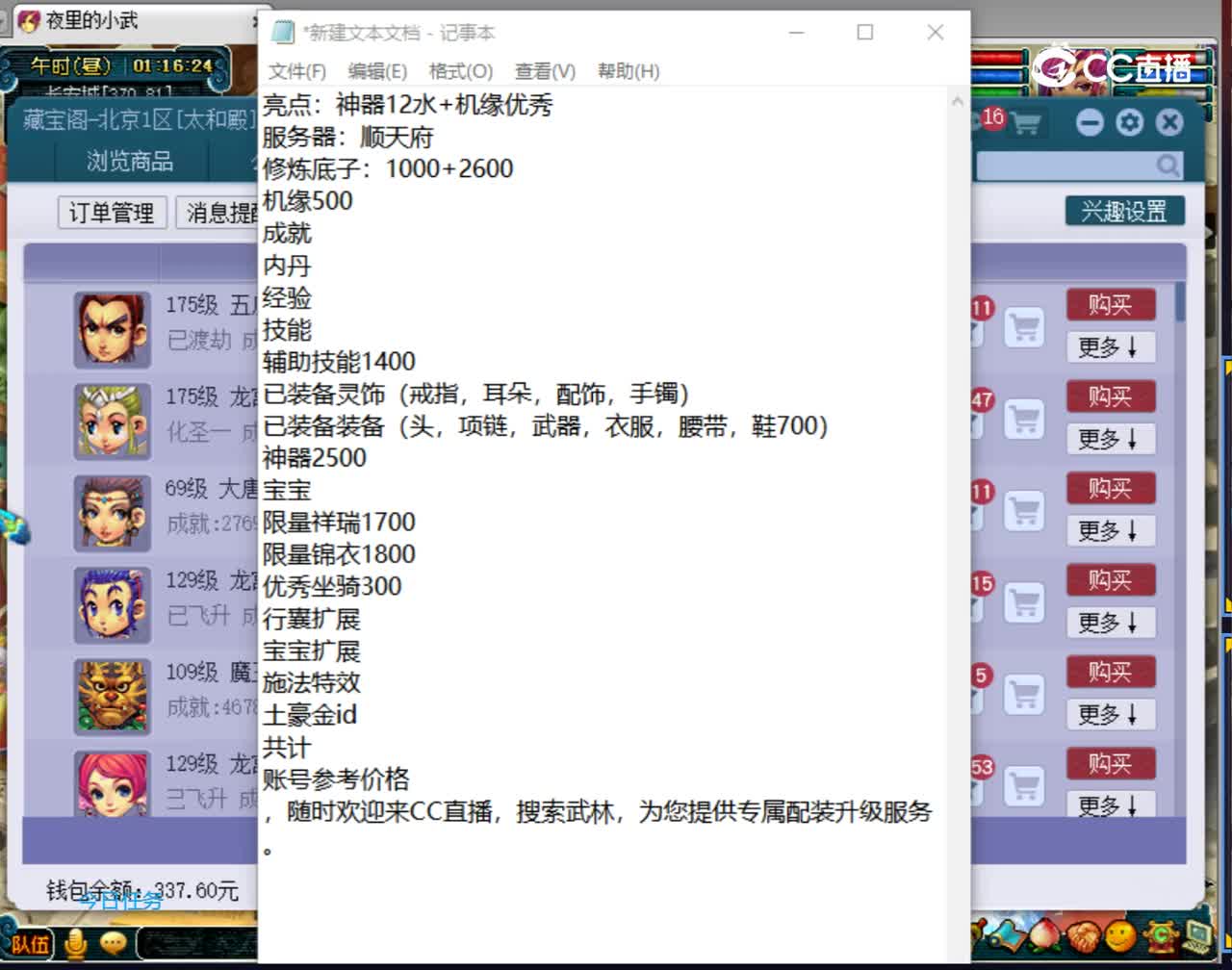The height and width of the screenshot is (970, 1232).
Task: Click the 今日任务 link at bottom left
Action: [121, 902]
